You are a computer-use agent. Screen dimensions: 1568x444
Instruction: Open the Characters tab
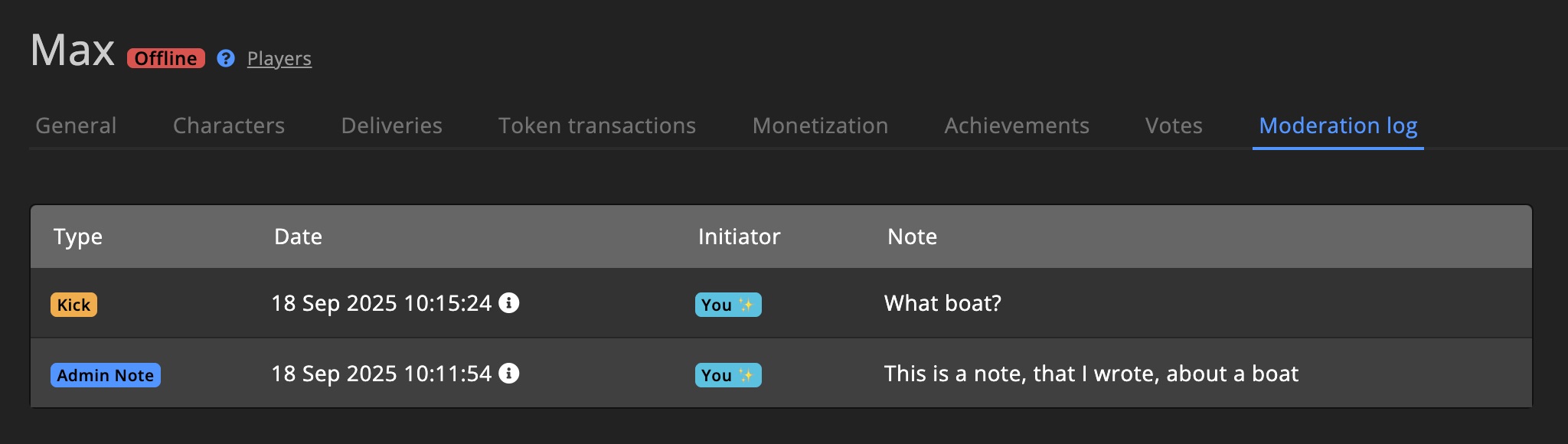pos(229,126)
